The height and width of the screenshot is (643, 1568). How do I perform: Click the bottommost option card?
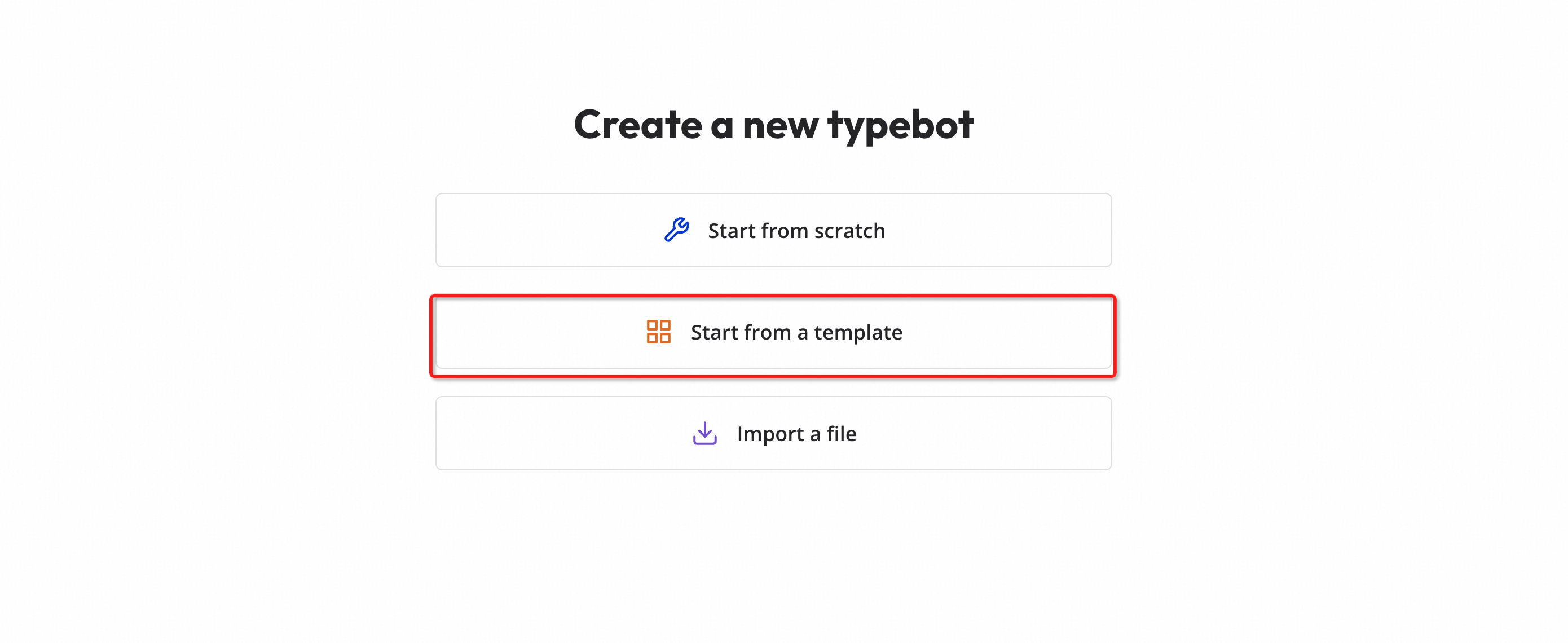point(773,433)
